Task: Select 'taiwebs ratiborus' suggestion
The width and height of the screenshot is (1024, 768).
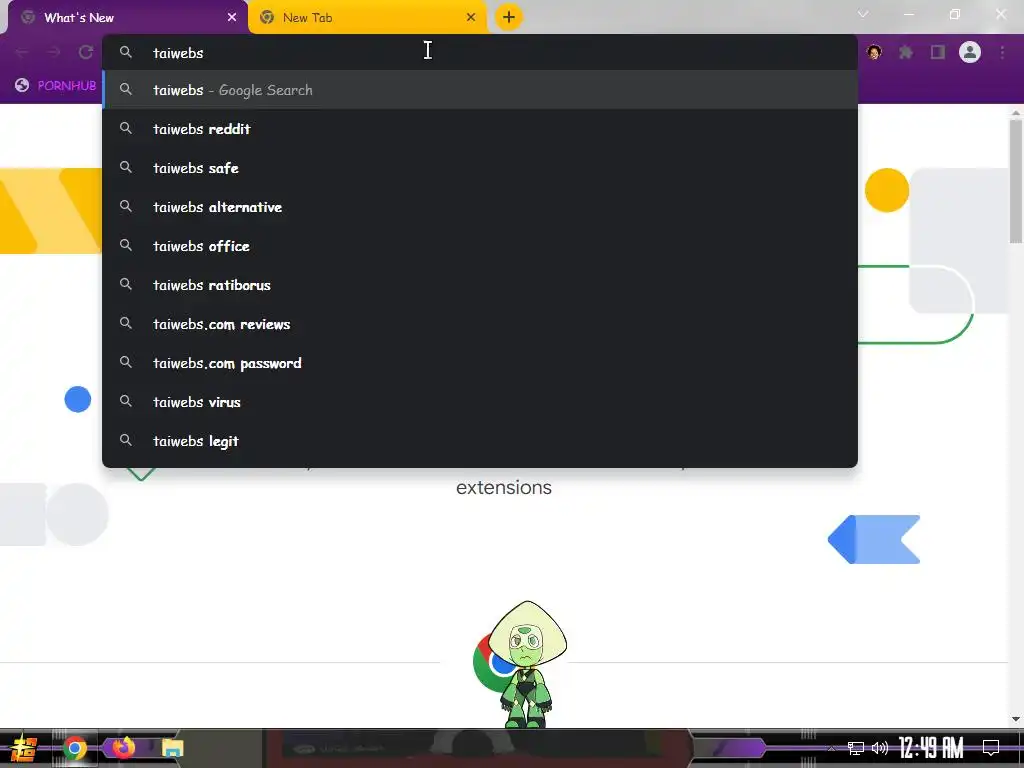Action: pyautogui.click(x=479, y=285)
